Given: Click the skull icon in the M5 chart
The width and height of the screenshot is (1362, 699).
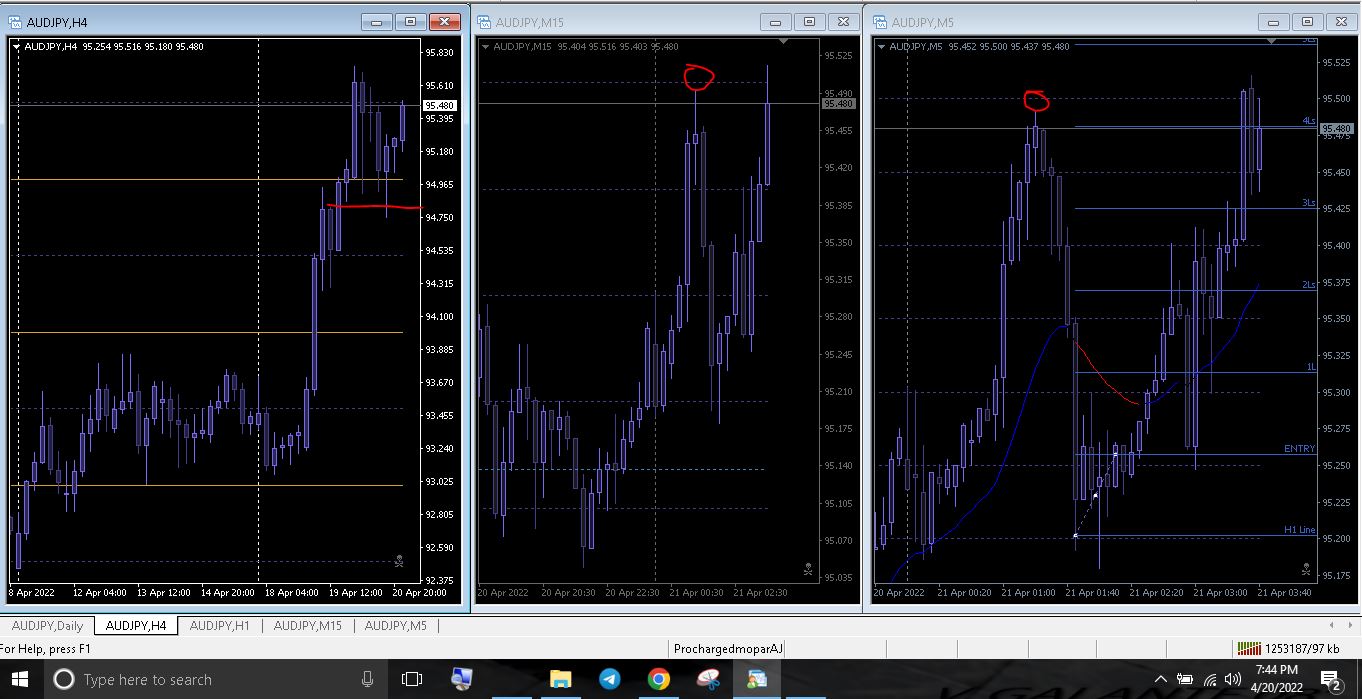Looking at the screenshot, I should 1305,569.
